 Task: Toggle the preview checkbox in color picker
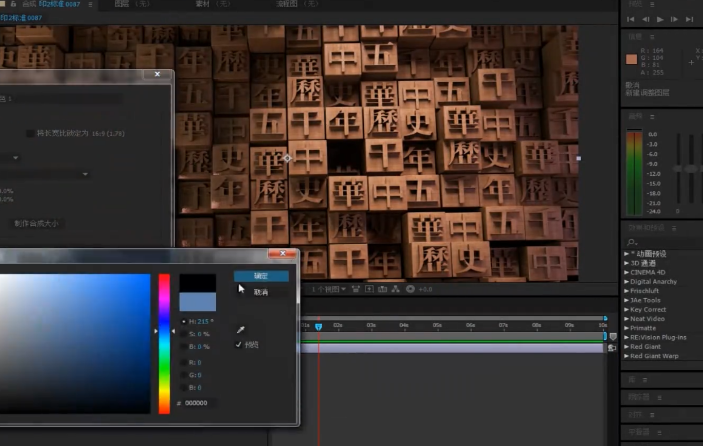pos(238,345)
